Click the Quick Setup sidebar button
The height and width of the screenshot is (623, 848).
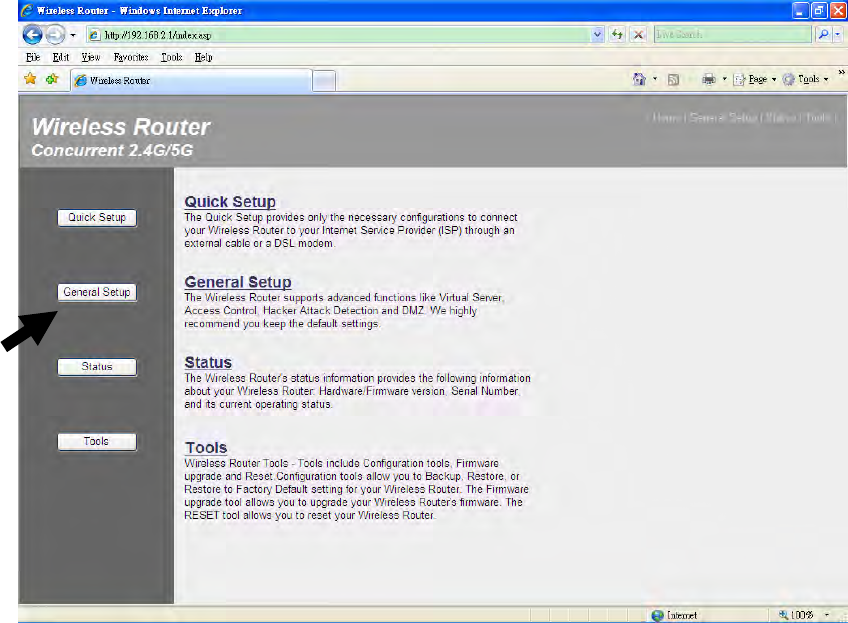[x=97, y=217]
